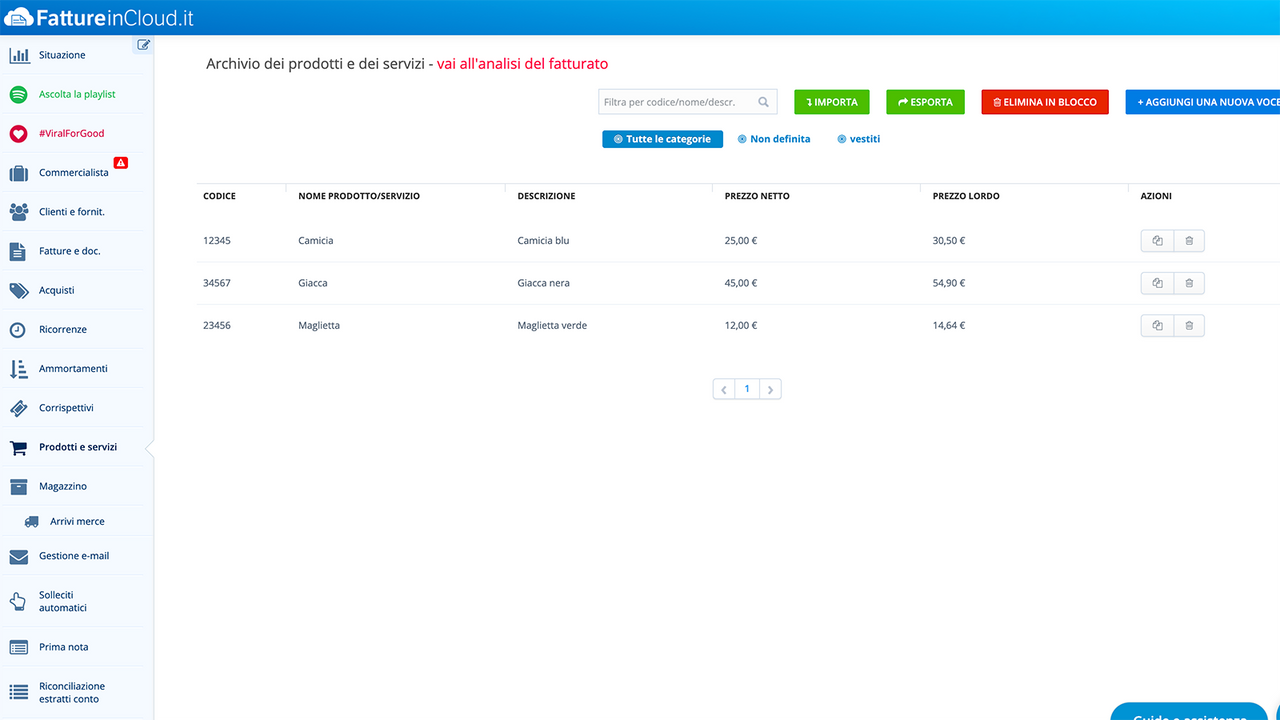Click ELIMINA IN BLOCCO button
1280x720 pixels.
click(x=1044, y=101)
